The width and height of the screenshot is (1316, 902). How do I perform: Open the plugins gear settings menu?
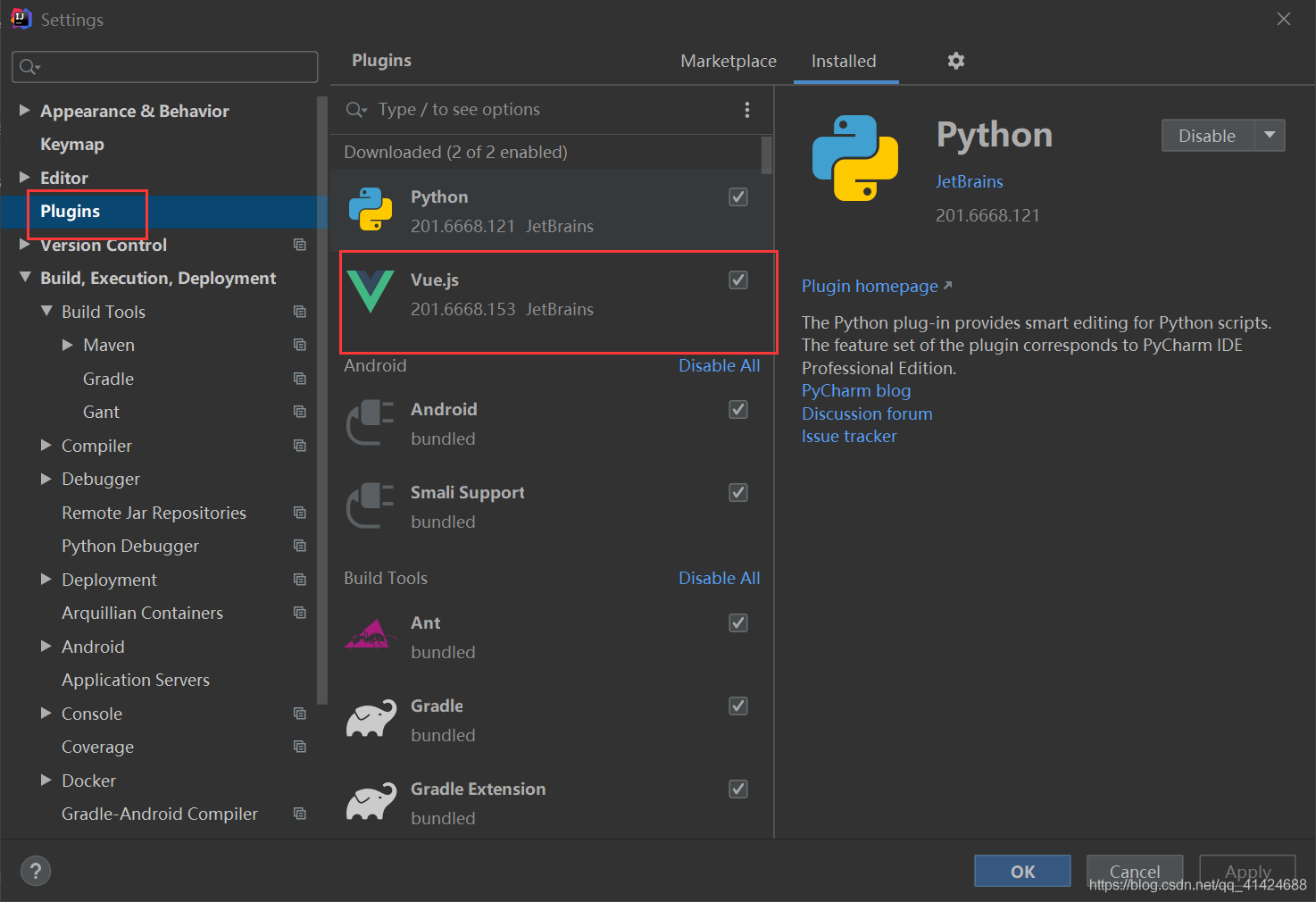[x=956, y=61]
